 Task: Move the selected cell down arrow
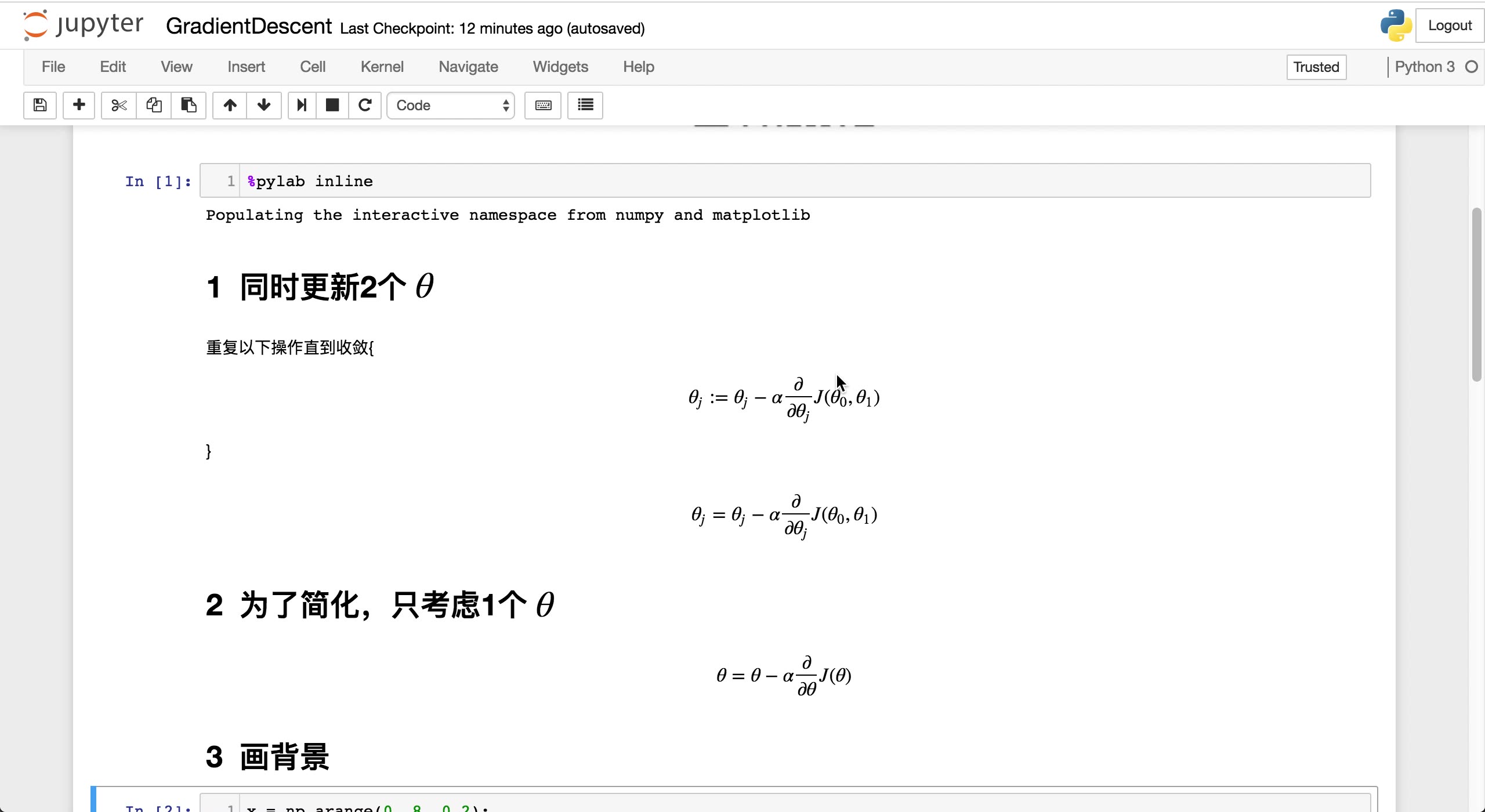point(264,105)
